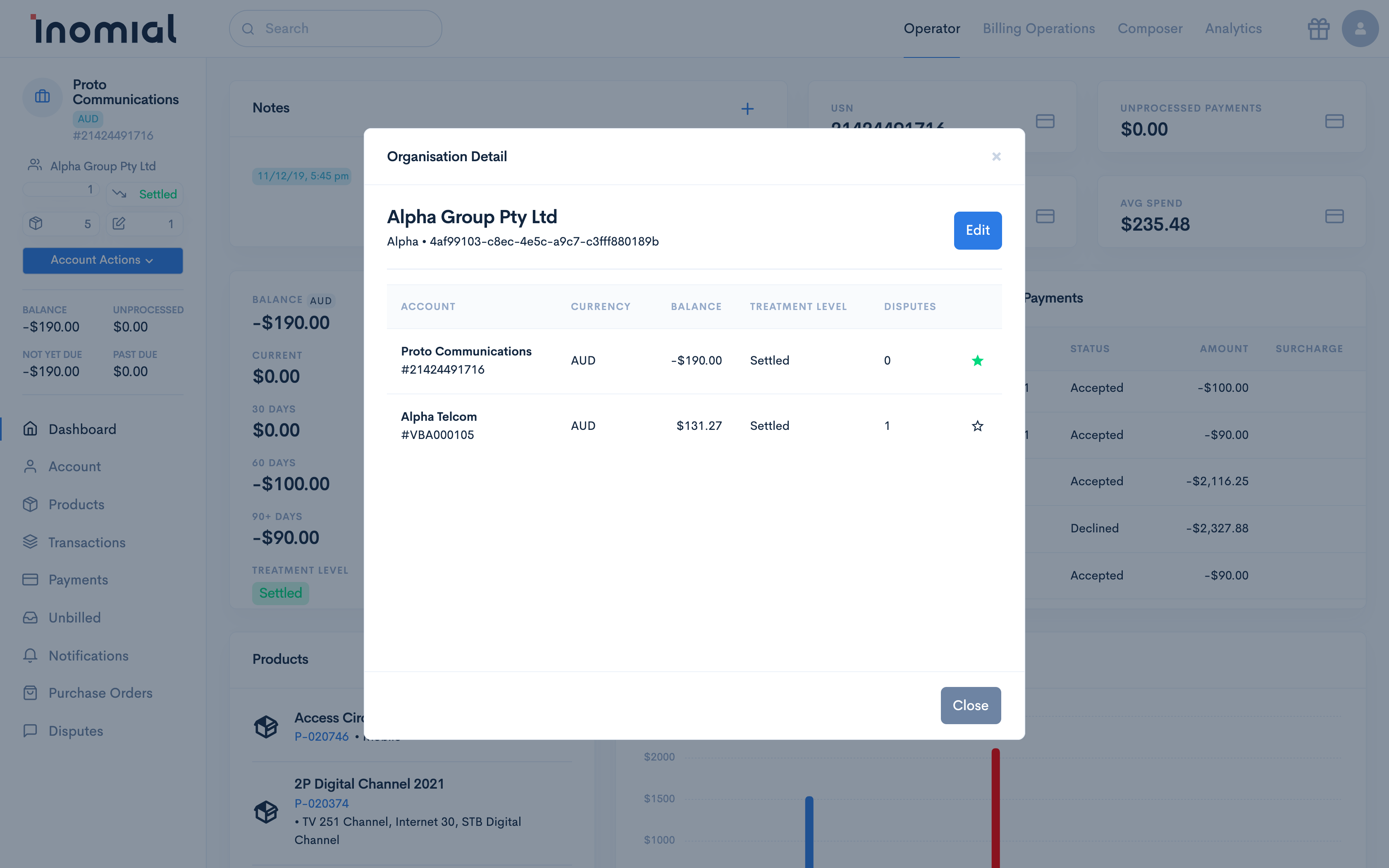Click the Close button in the dialog
Image resolution: width=1389 pixels, height=868 pixels.
click(x=971, y=706)
